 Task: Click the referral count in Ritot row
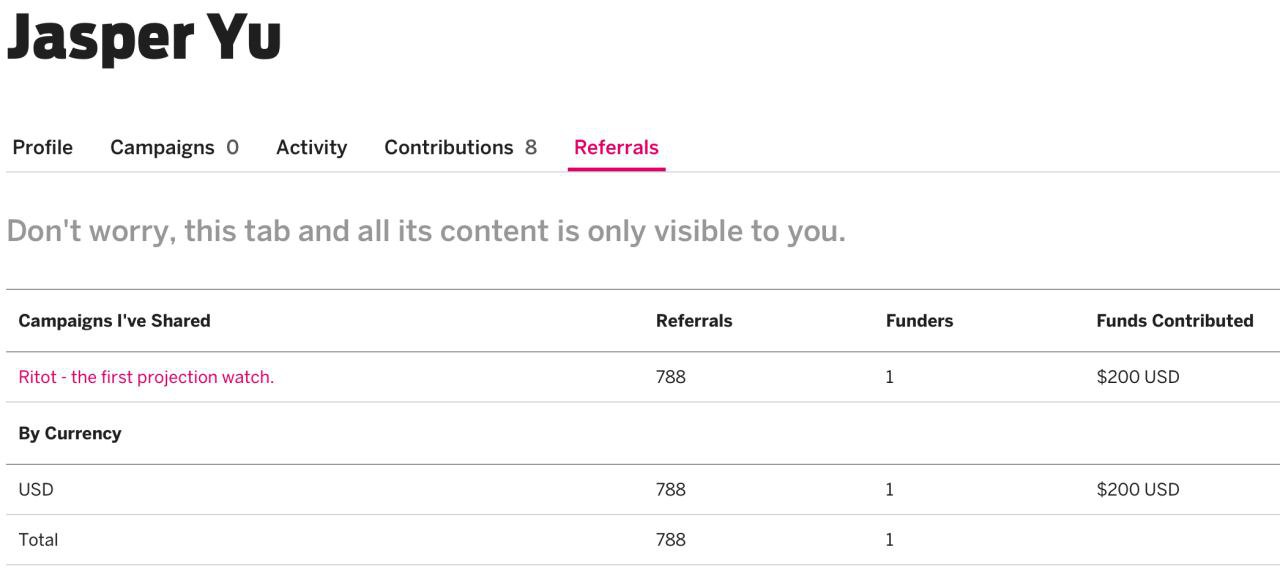coord(671,377)
